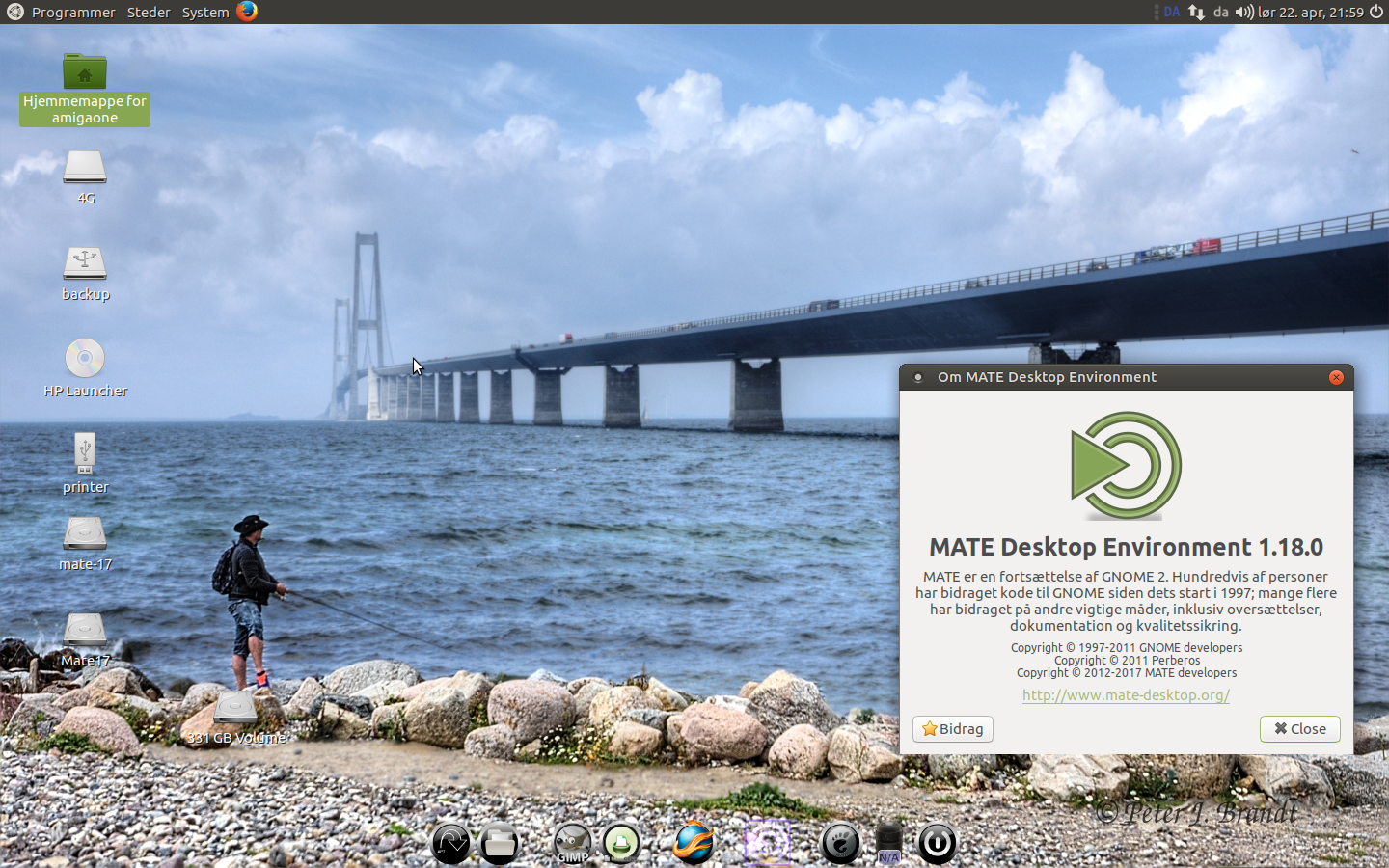Follow the mate-desktop.org link

coord(1126,695)
